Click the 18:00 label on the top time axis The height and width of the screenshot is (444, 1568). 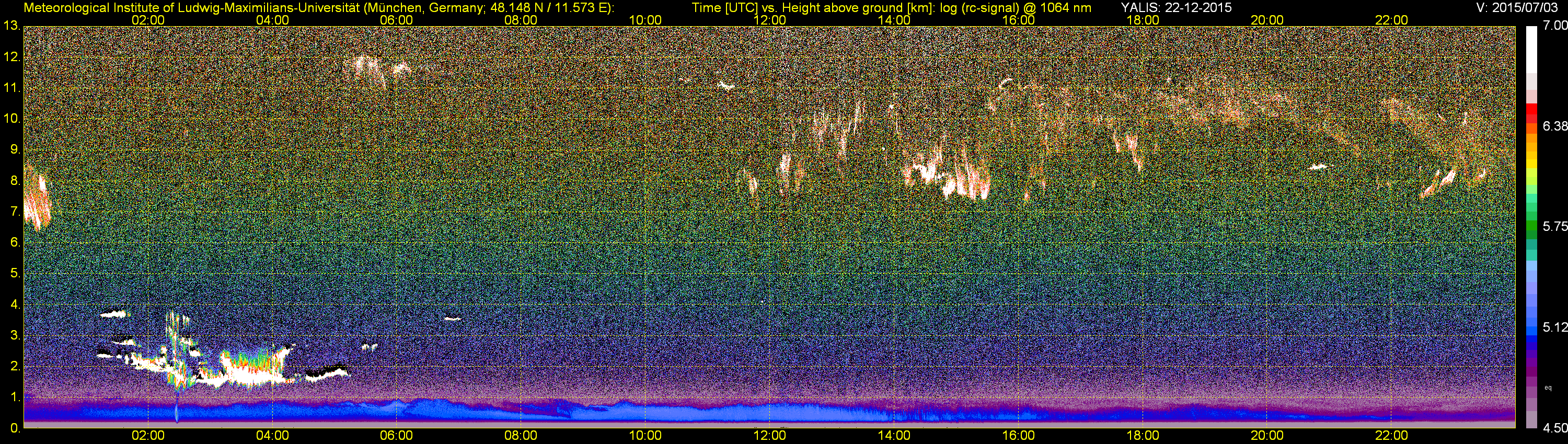[1143, 20]
